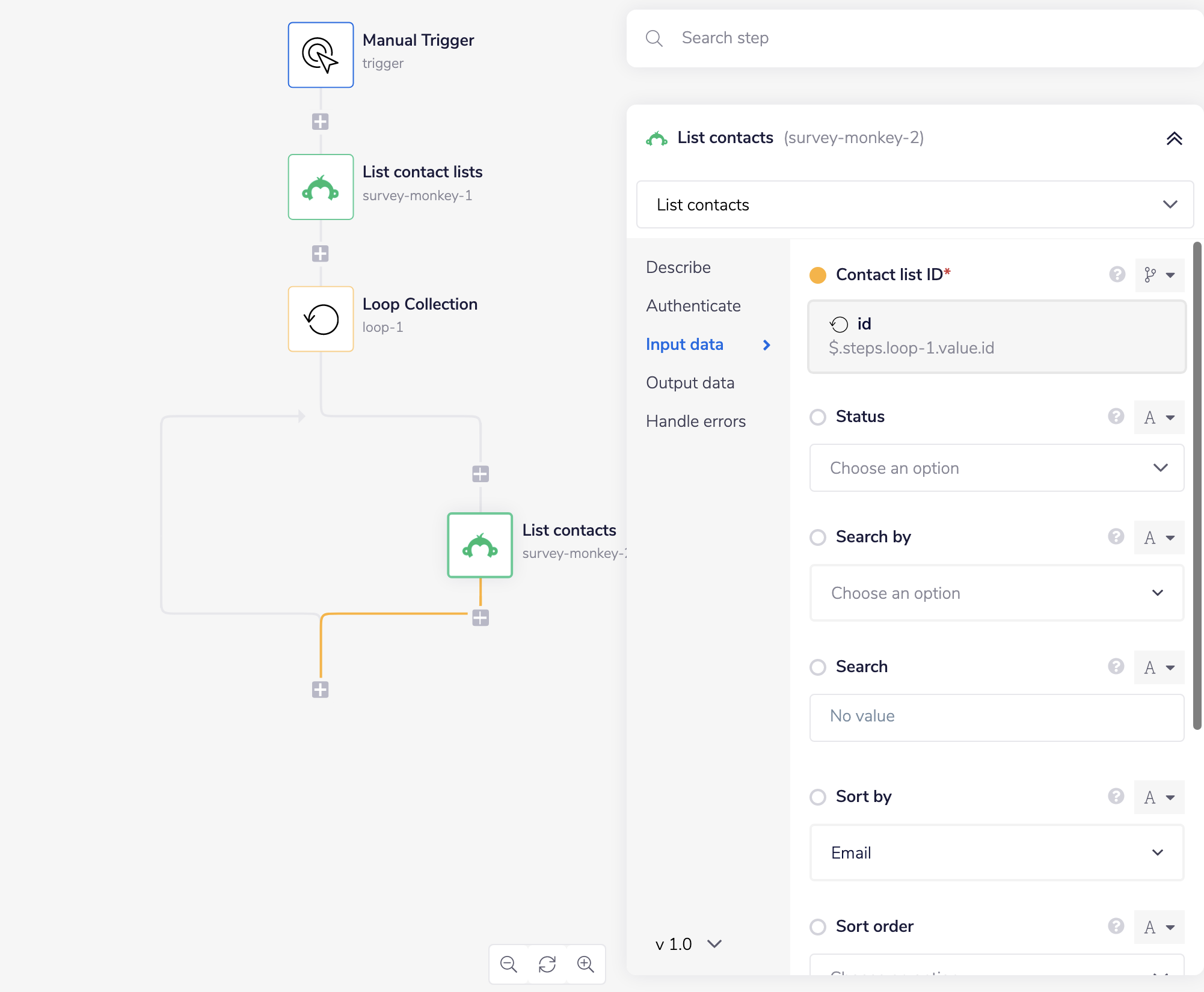Enable the Sort order field circle
The width and height of the screenshot is (1204, 992).
point(817,927)
